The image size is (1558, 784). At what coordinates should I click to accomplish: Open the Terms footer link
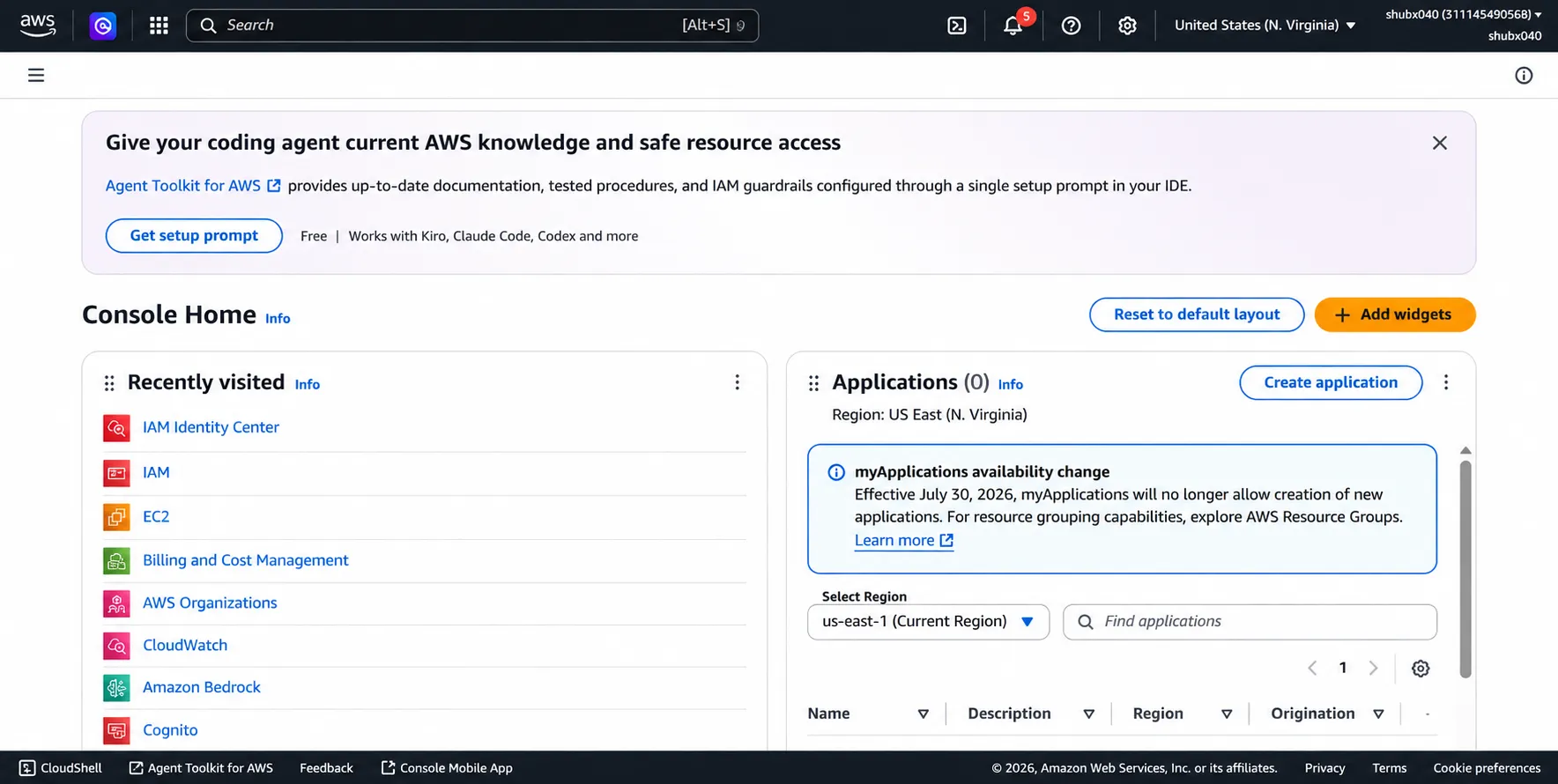pos(1389,768)
